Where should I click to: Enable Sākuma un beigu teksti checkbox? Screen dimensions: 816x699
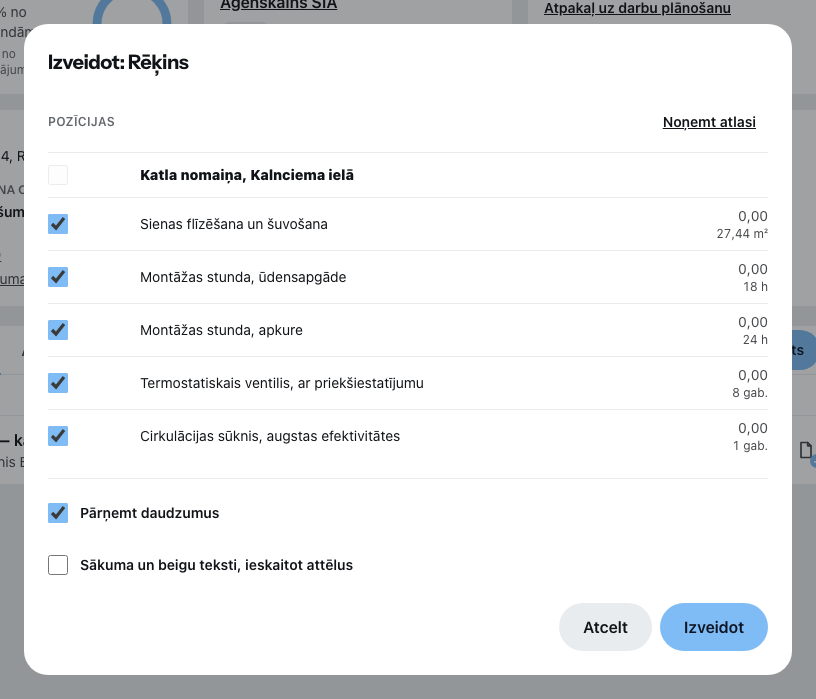click(x=58, y=565)
